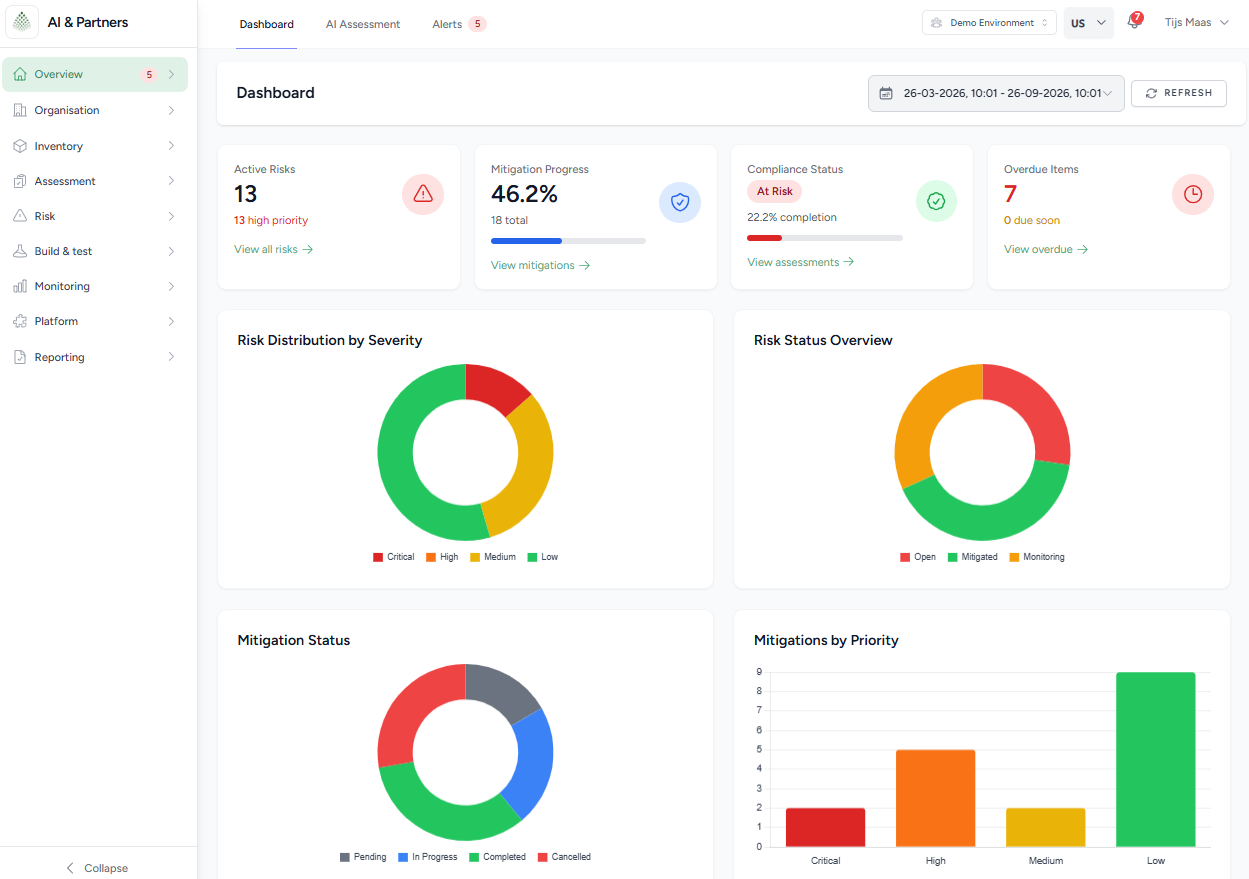Click the High bar in Mitigations by Priority

coord(936,798)
